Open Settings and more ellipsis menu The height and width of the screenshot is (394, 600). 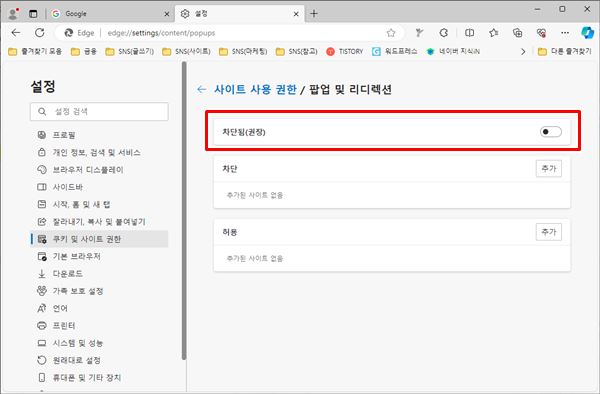[565, 33]
